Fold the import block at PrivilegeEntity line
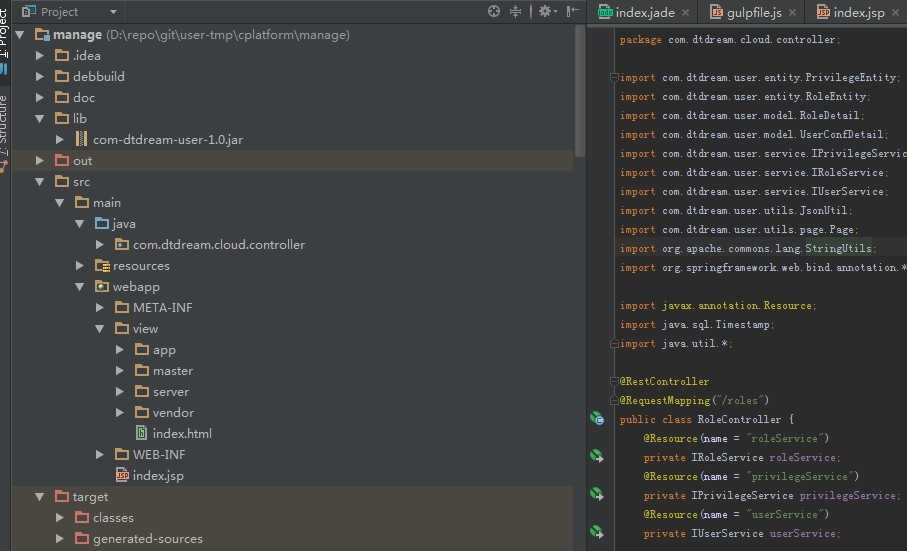The image size is (907, 551). click(x=614, y=77)
